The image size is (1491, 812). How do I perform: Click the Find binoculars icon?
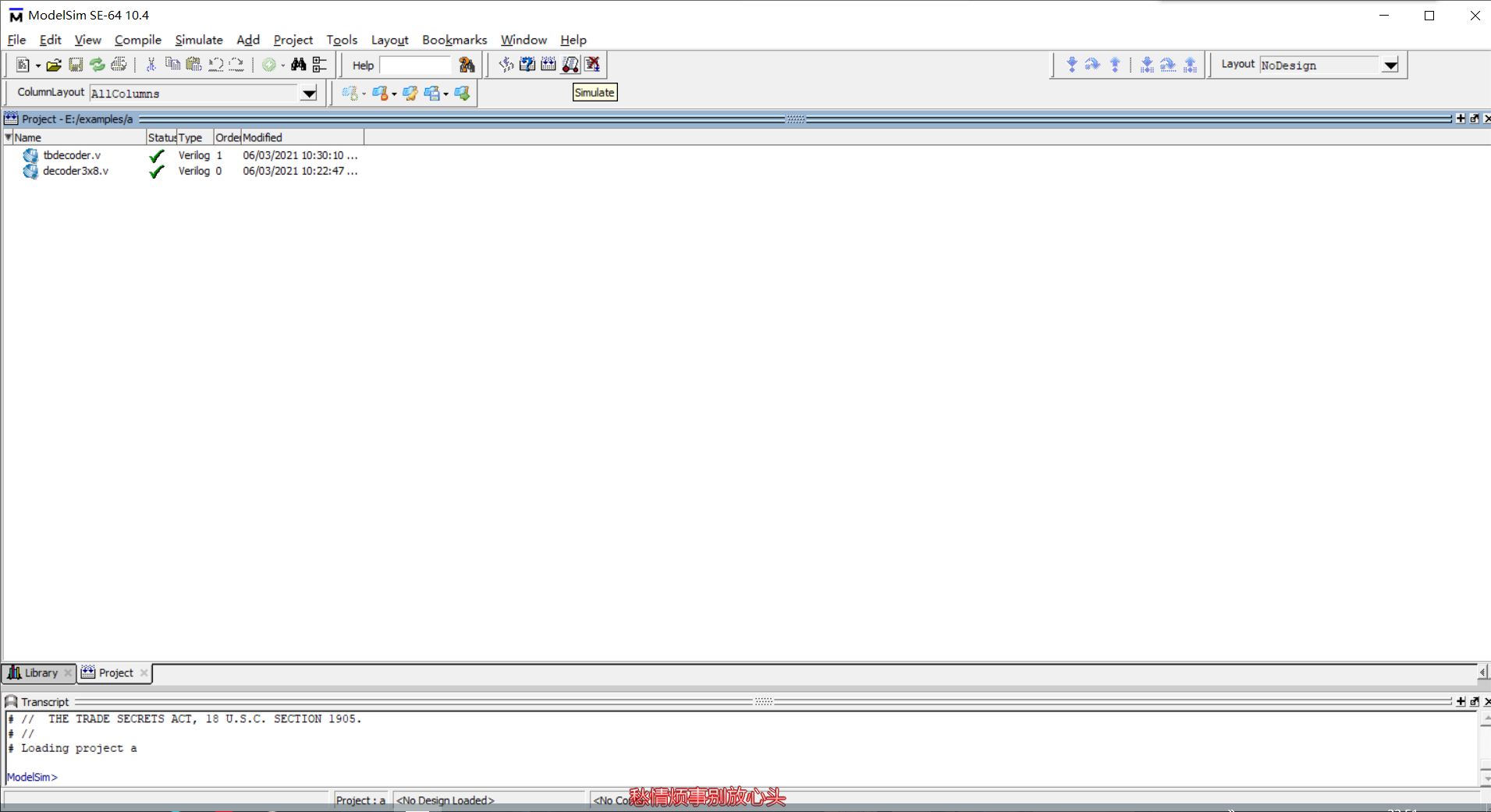[x=298, y=65]
